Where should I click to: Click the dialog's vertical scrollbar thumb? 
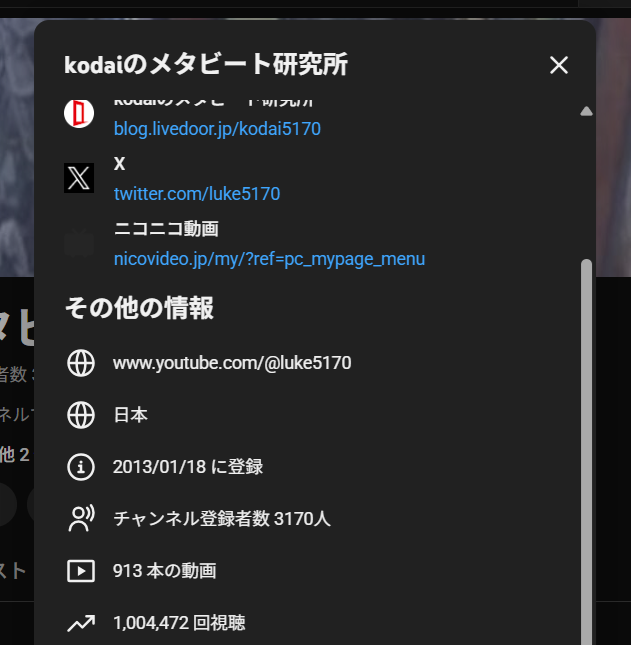point(586,452)
